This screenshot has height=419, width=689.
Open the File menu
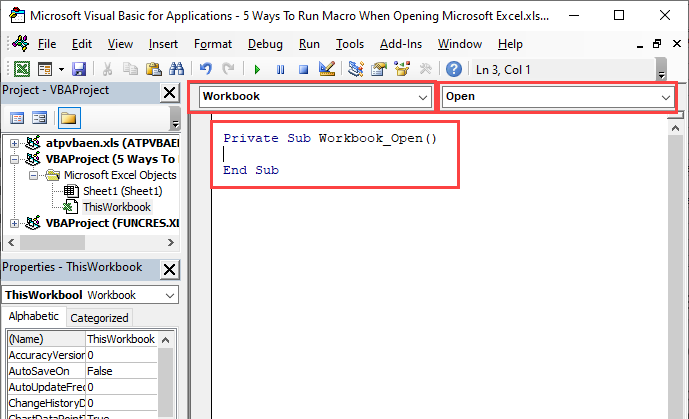[x=47, y=44]
